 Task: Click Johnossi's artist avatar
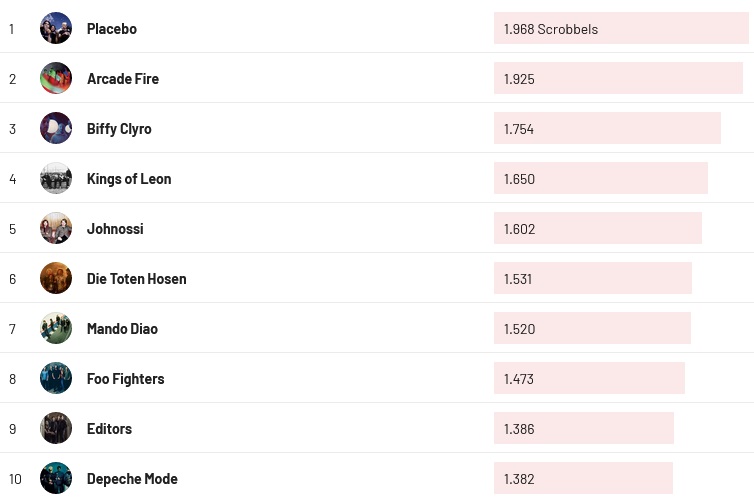pos(56,228)
